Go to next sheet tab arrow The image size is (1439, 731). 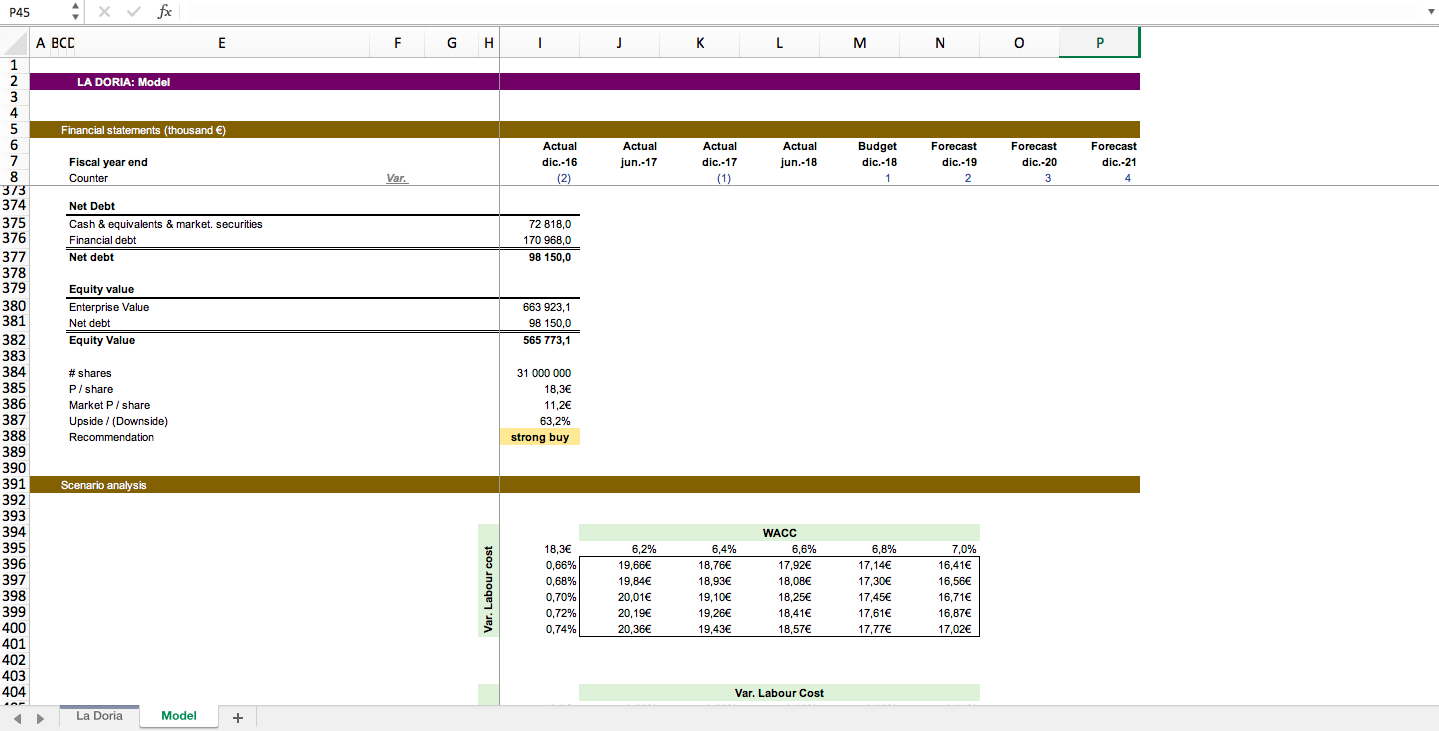40,717
